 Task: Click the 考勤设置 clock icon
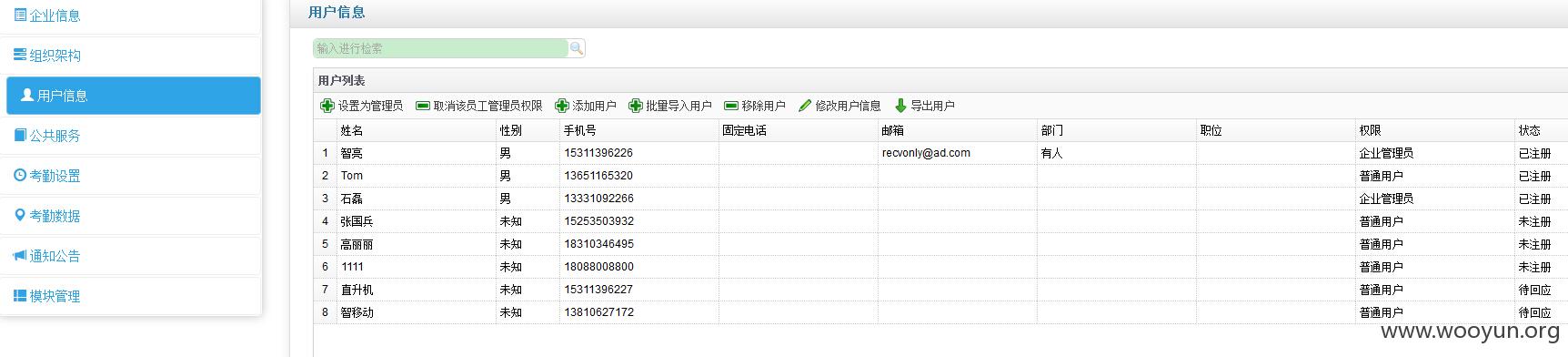tap(20, 175)
